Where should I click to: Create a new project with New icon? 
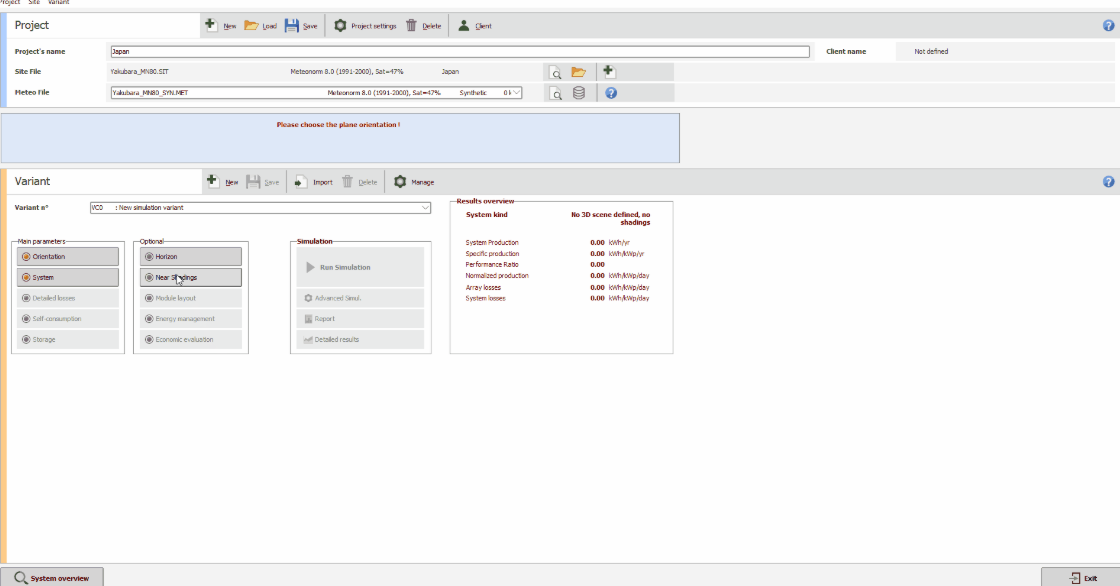(x=220, y=26)
